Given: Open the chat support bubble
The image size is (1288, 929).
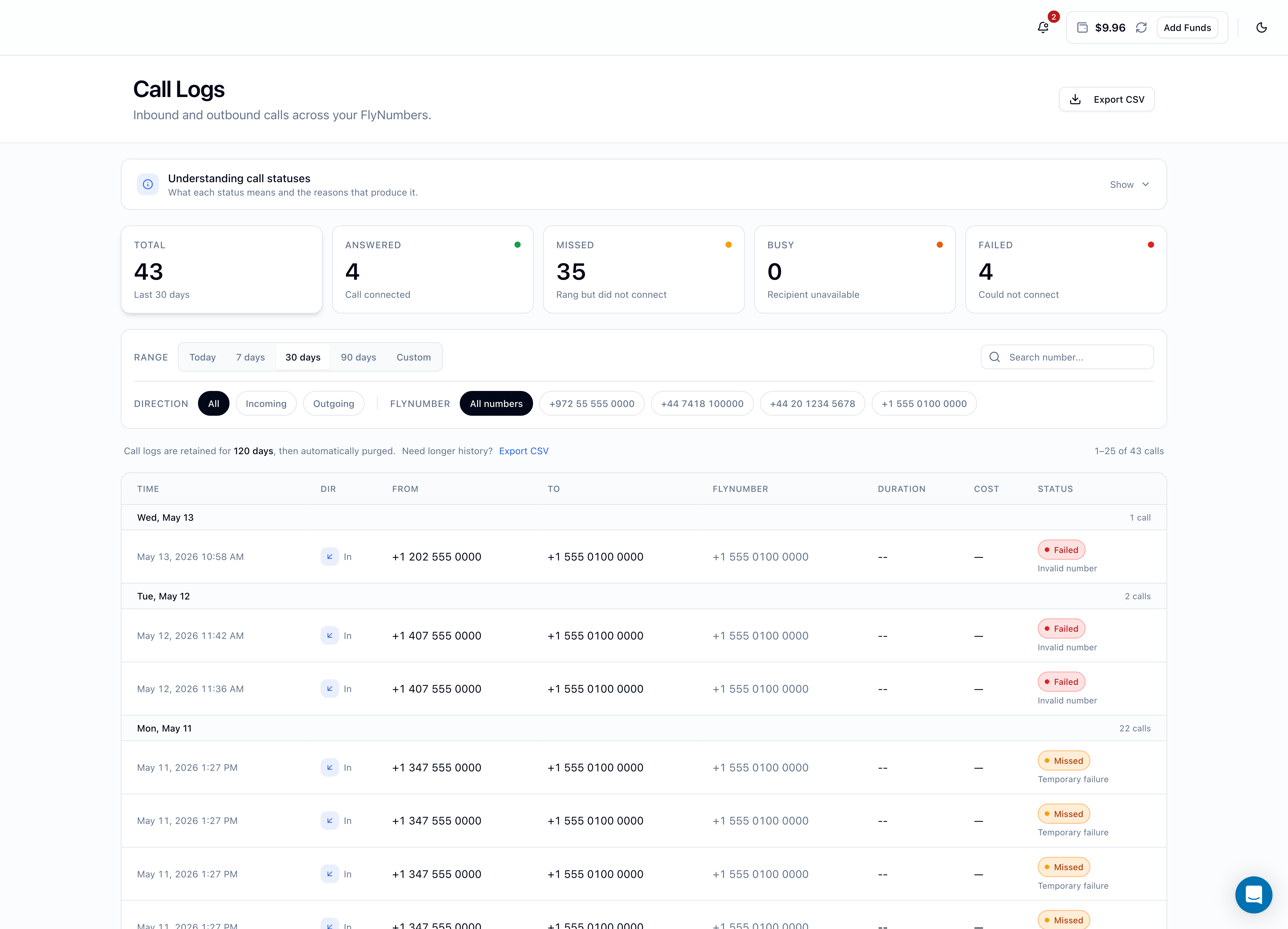Looking at the screenshot, I should pyautogui.click(x=1253, y=894).
